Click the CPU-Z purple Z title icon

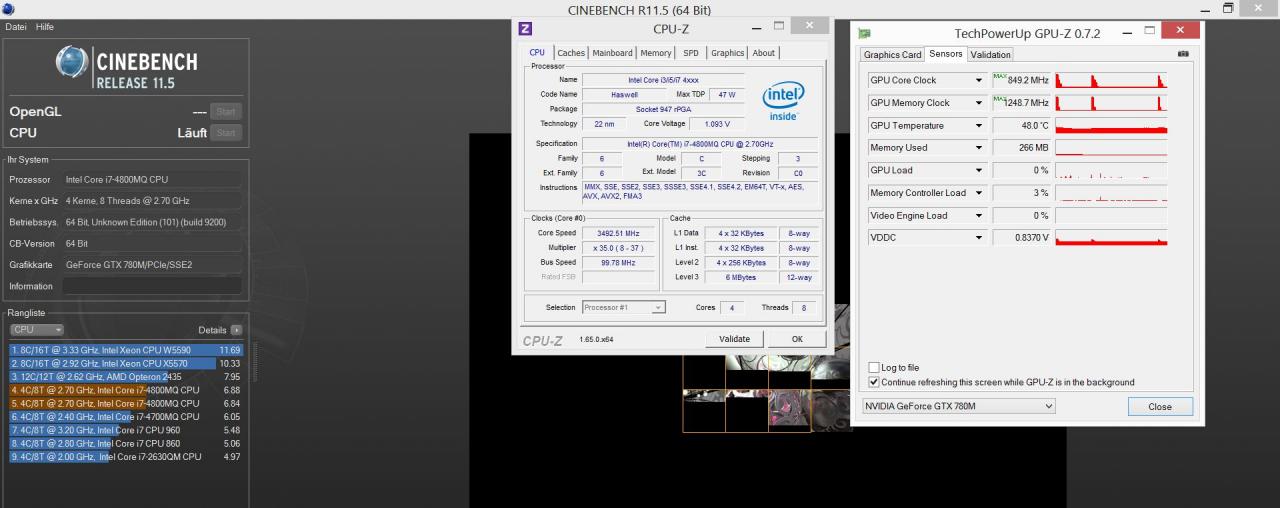point(525,28)
